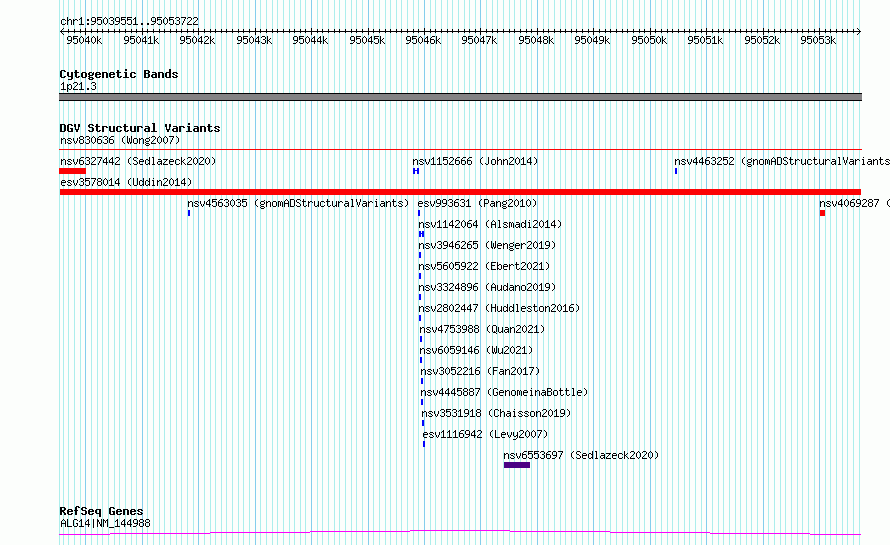Open nsv1152666 (John2014) variant label

[475, 161]
